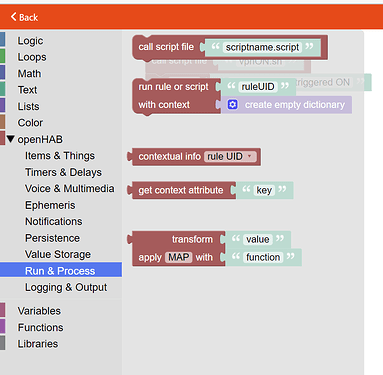Edit the ruleUID text field
The width and height of the screenshot is (383, 375).
[258, 87]
